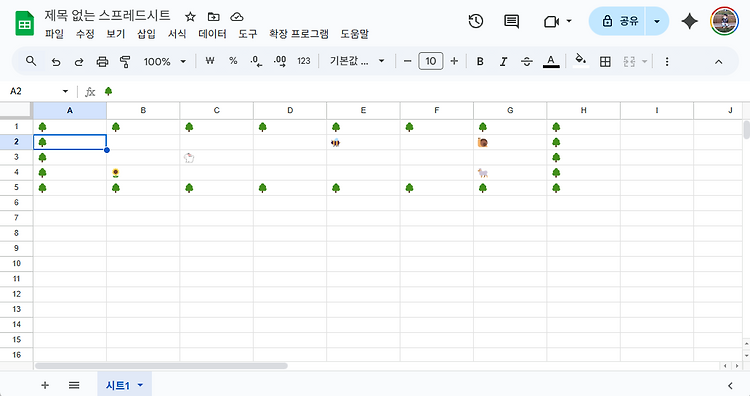Click the spreadsheet title 제목 없는 스프레드시트
Viewport: 750px width, 396px height.
108,15
